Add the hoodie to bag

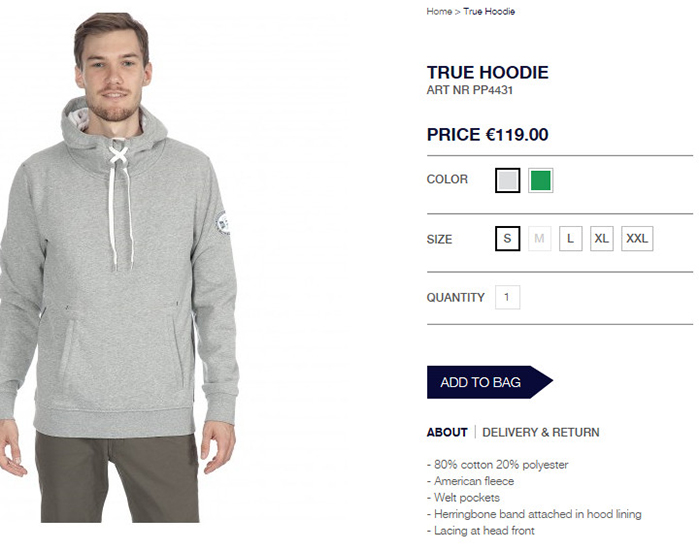click(x=490, y=382)
